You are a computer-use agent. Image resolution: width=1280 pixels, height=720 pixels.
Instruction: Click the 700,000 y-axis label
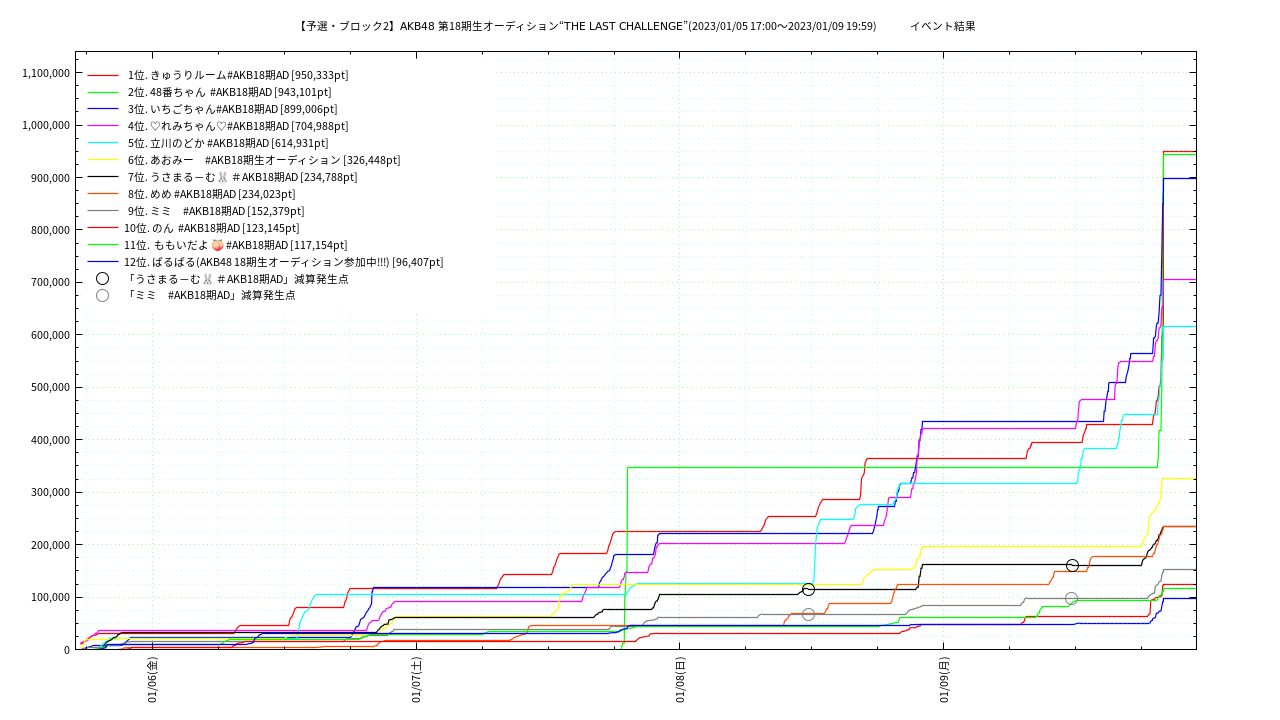[x=51, y=282]
